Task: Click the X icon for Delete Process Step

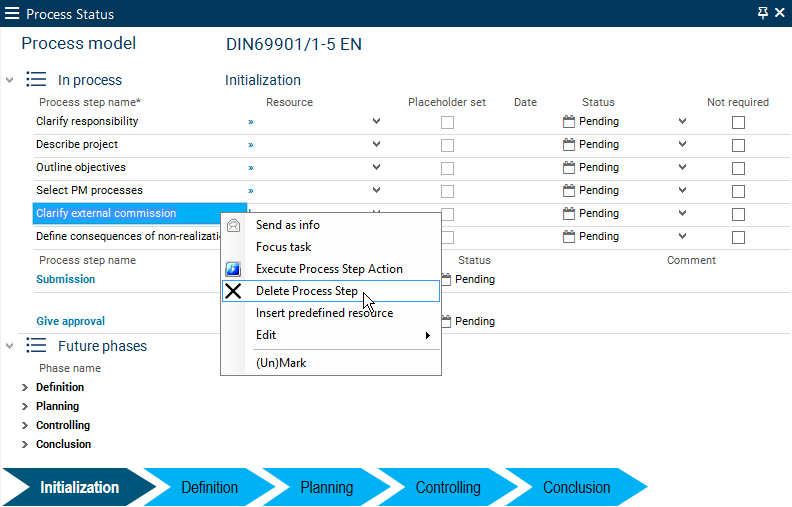Action: click(x=233, y=291)
